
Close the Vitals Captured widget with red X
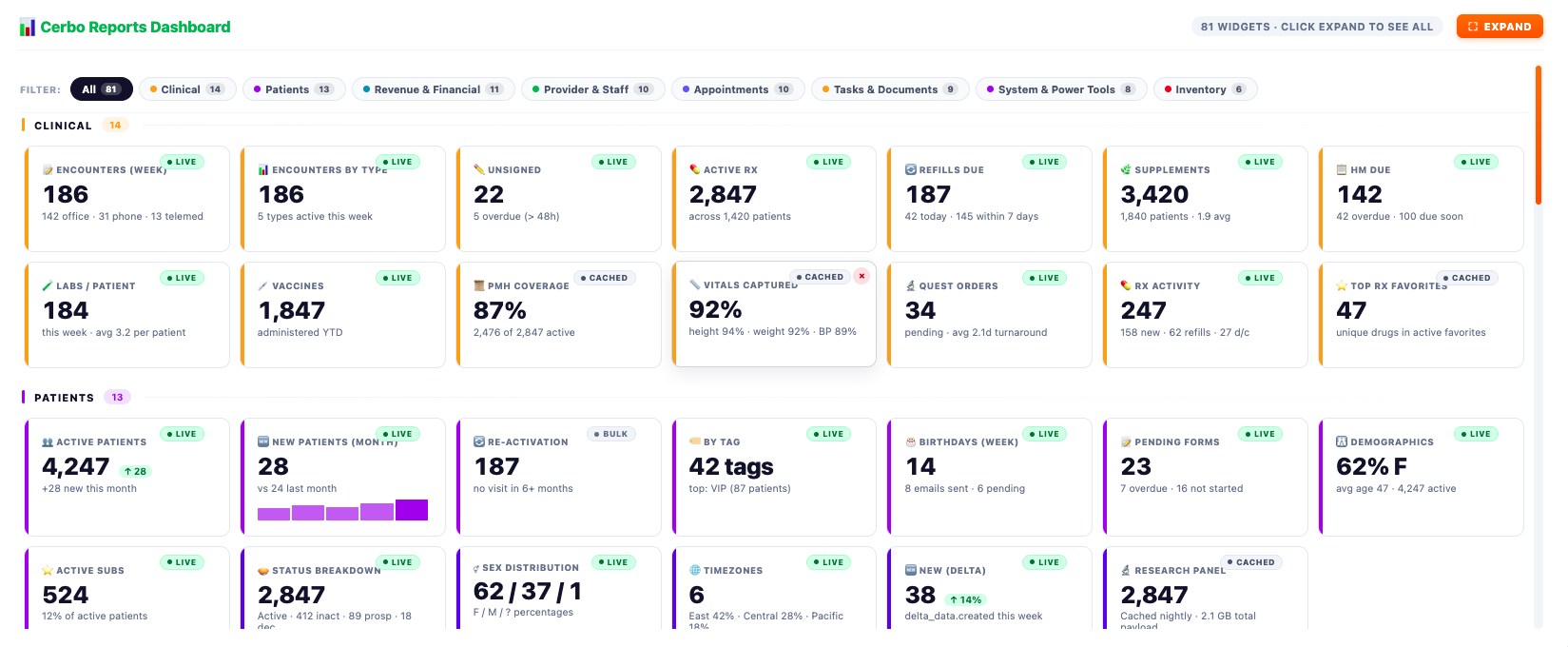pyautogui.click(x=861, y=276)
